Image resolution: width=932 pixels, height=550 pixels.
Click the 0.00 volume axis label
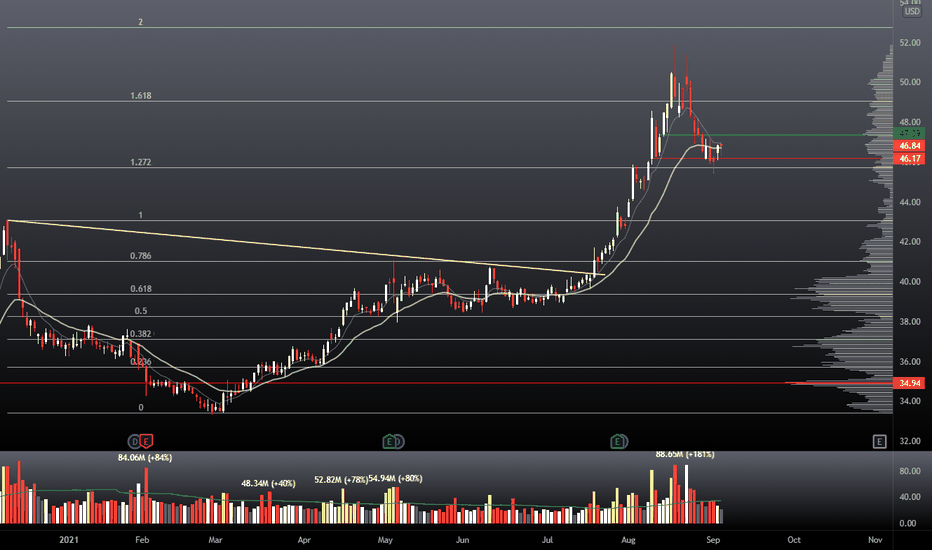click(x=908, y=523)
